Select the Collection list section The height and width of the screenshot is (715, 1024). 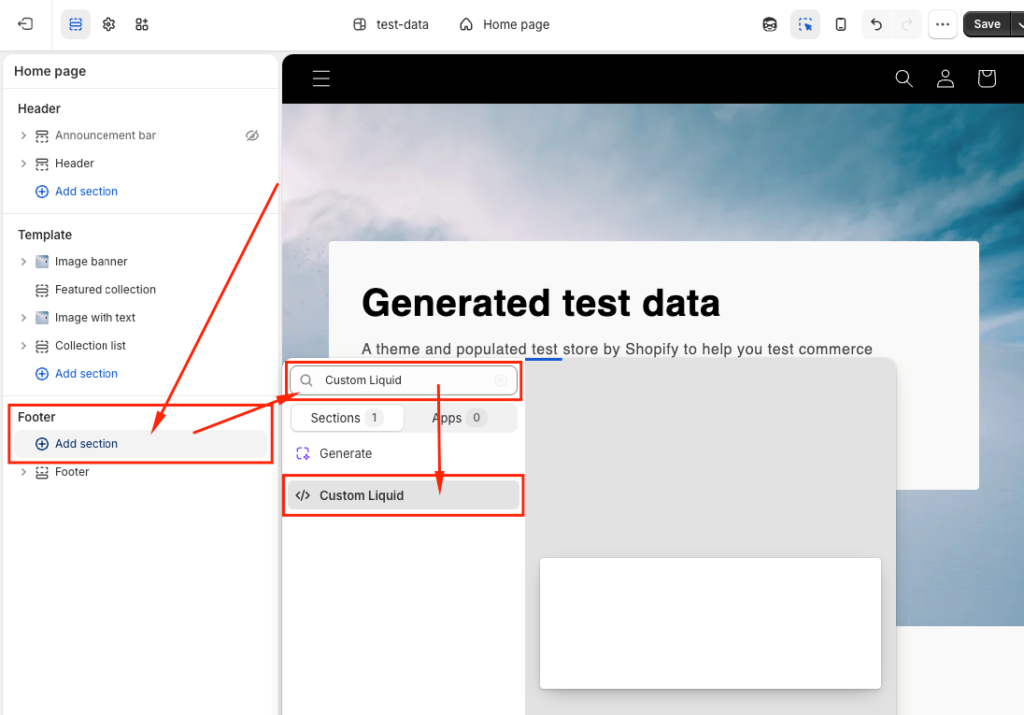coord(140,345)
